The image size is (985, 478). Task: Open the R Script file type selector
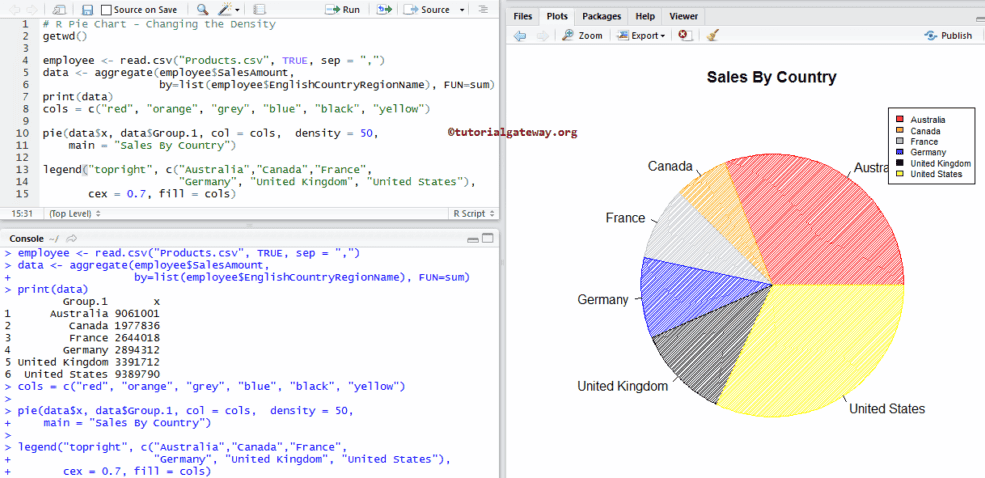point(473,213)
